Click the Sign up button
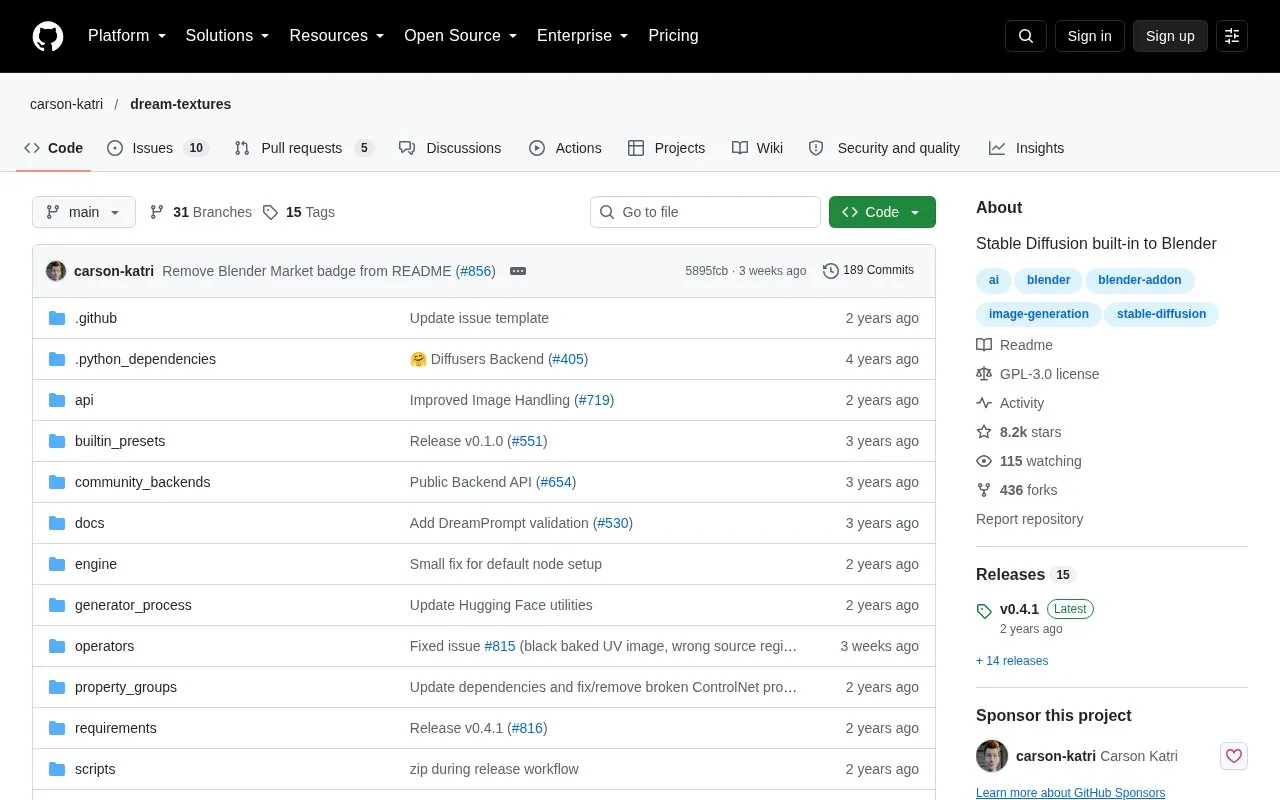This screenshot has height=800, width=1280. pos(1170,36)
